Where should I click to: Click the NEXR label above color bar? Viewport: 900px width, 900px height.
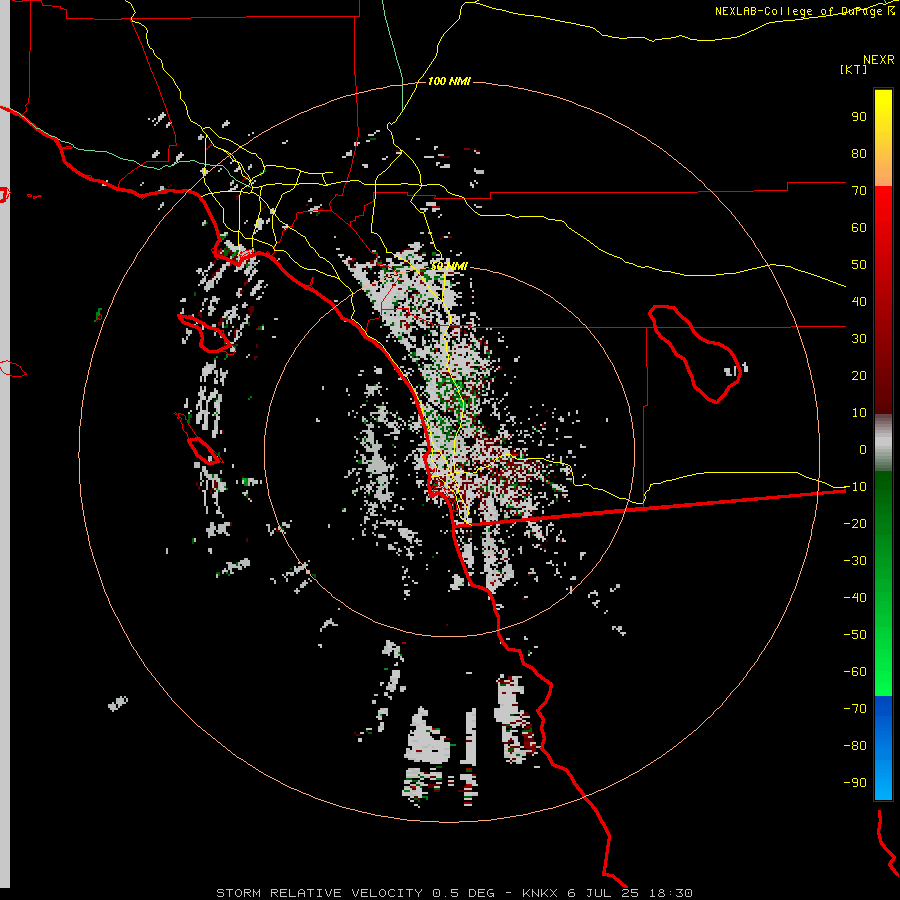(x=879, y=59)
